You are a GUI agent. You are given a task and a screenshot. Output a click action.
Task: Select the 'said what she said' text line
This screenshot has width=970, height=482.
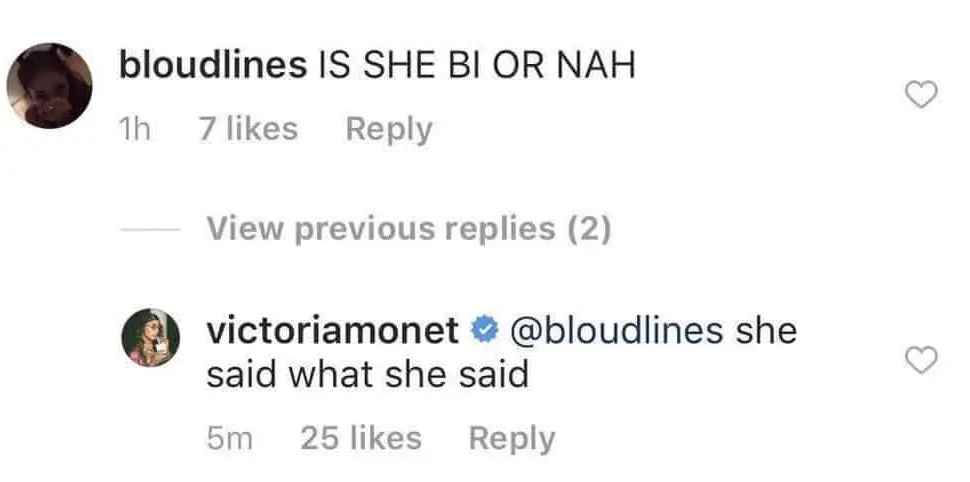[367, 375]
